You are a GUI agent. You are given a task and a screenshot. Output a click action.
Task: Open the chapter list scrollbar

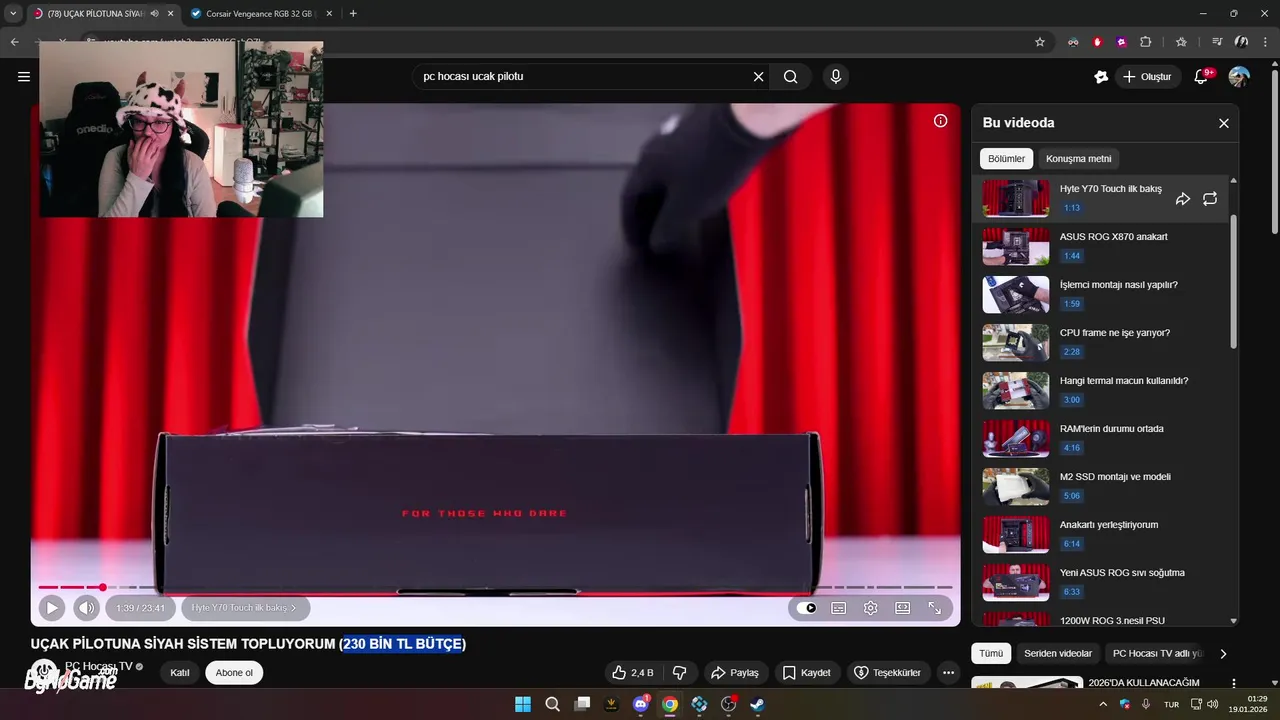1233,282
